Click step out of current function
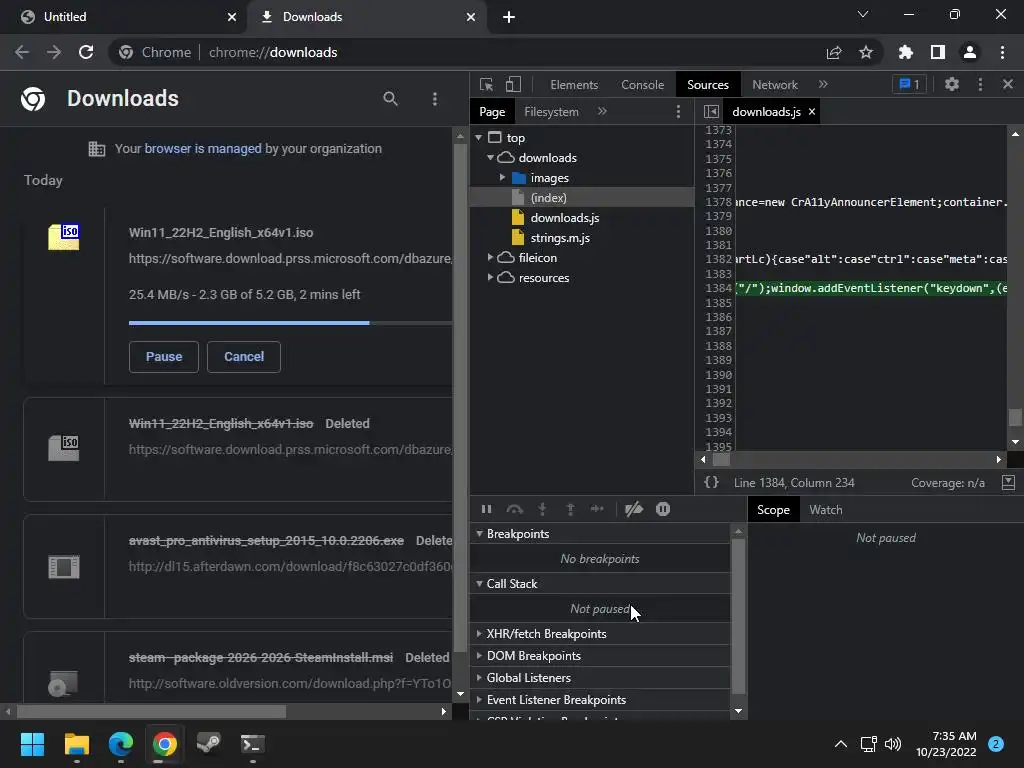 pos(570,509)
